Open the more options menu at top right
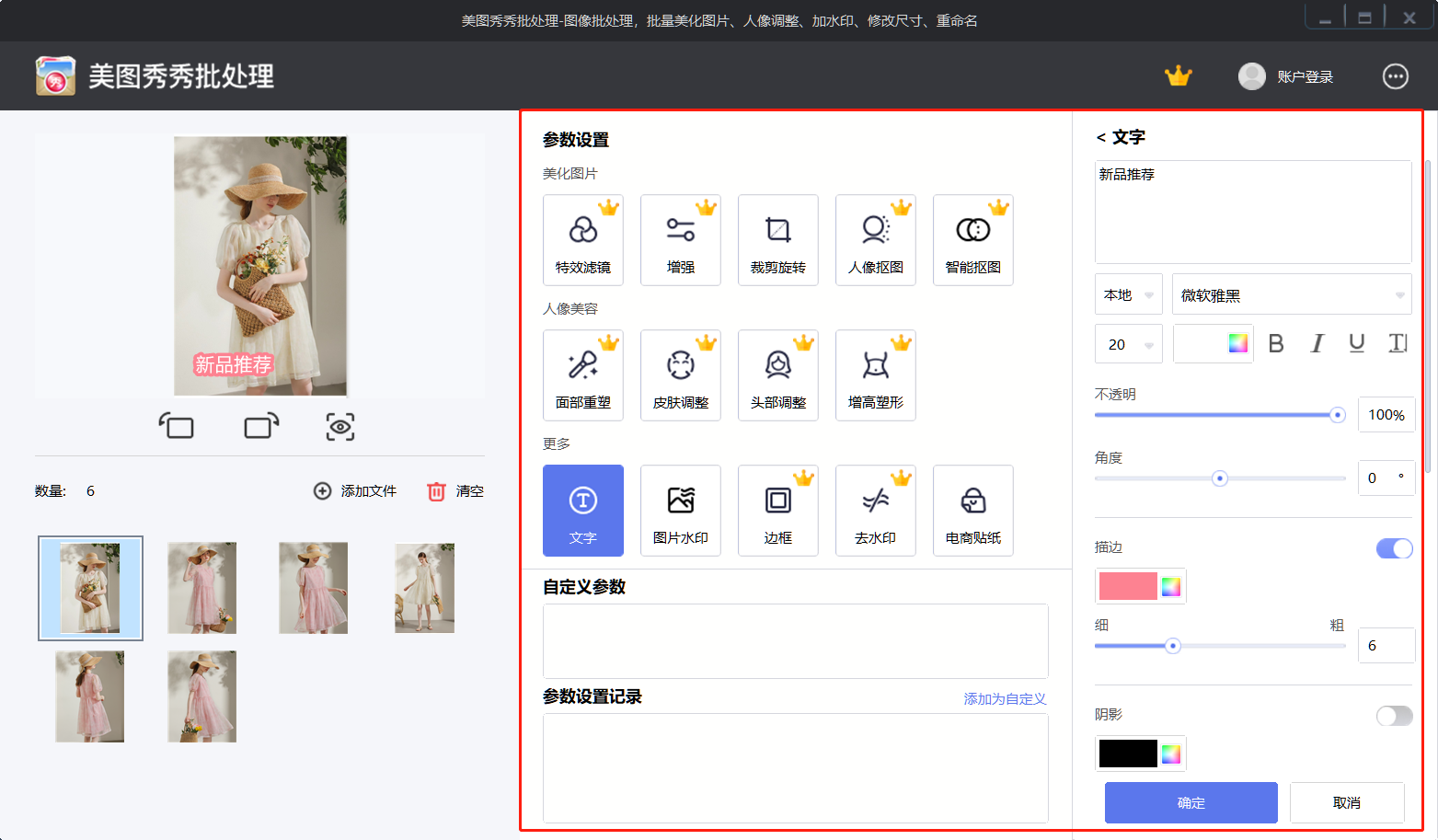 click(x=1395, y=76)
